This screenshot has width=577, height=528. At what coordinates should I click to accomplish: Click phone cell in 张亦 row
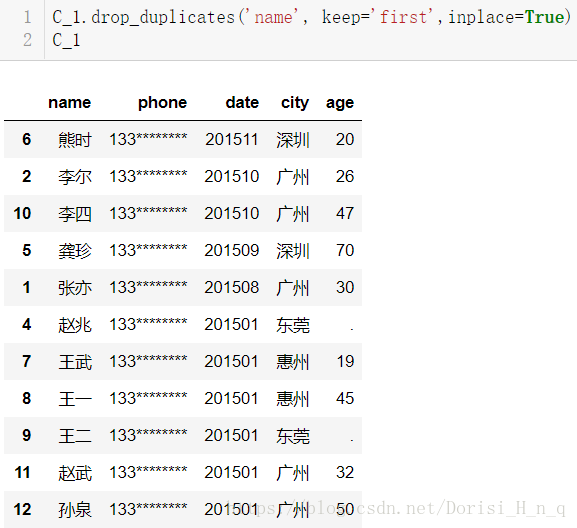pos(148,287)
